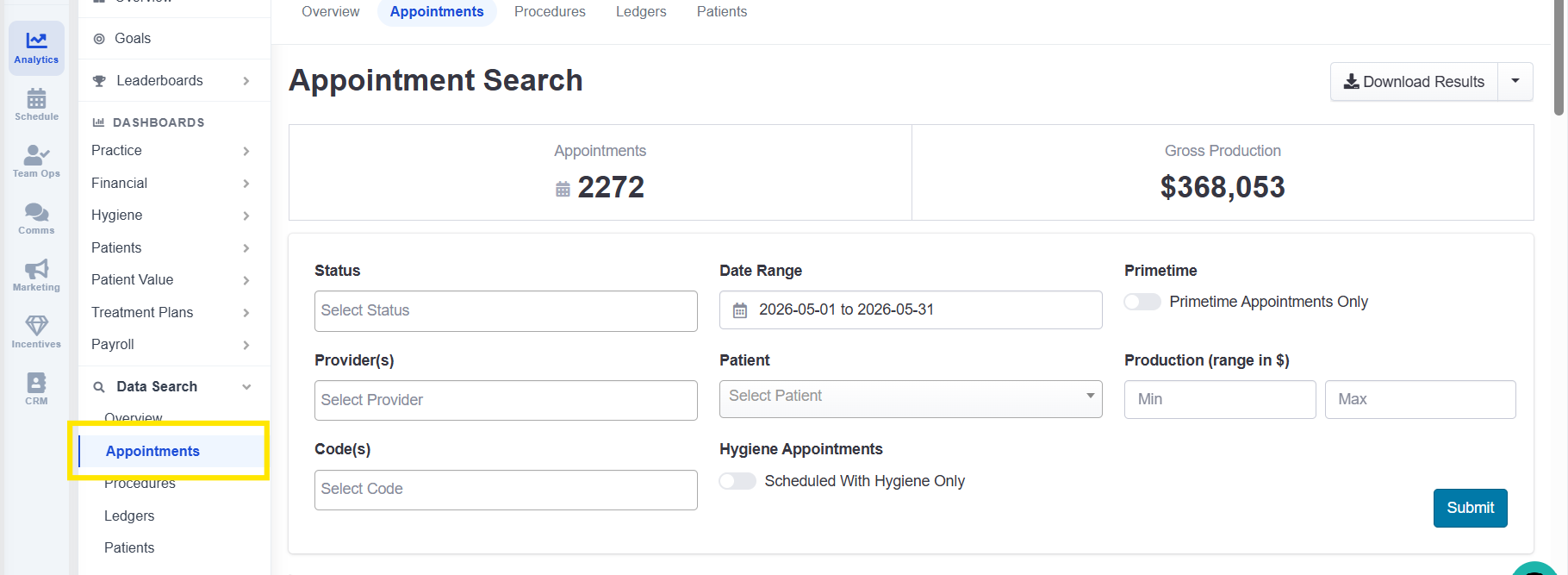
Task: Click the calendar icon in Date Range field
Action: pyautogui.click(x=740, y=310)
